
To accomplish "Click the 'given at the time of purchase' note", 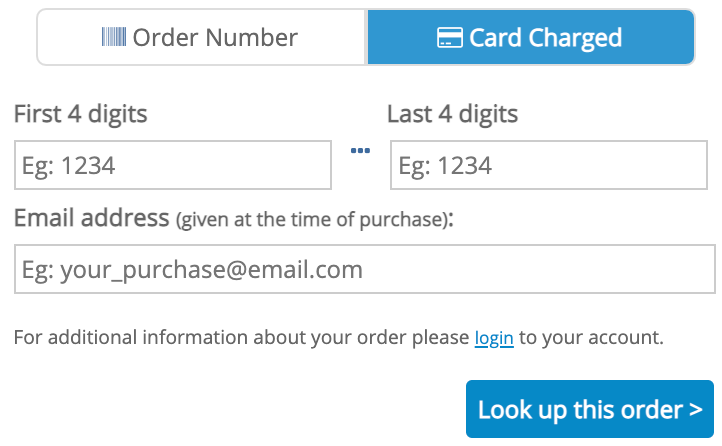I will click(312, 220).
